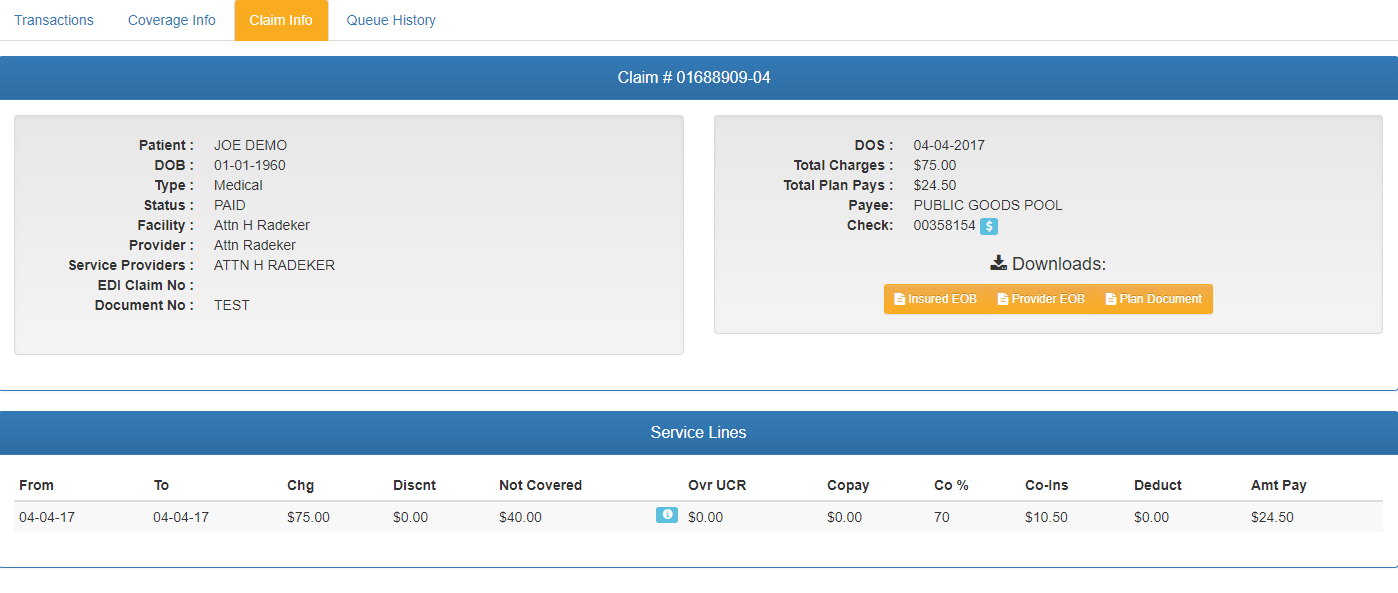Screen dimensions: 1398x593
Task: Open the Not Covered info icon
Action: point(666,515)
